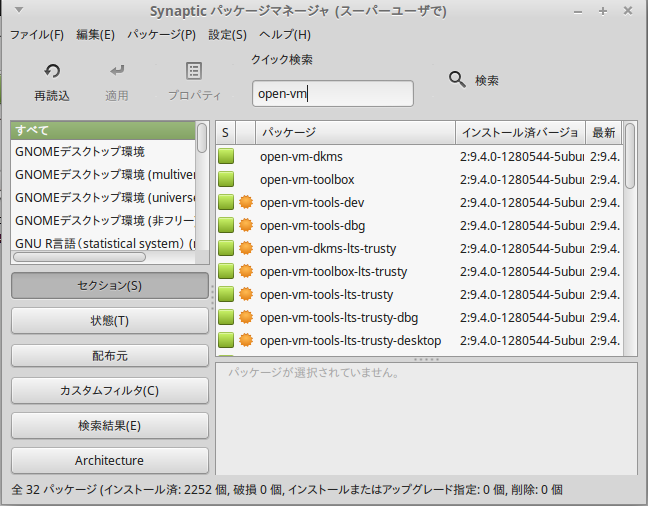Select the open-vm-tools-dbg package name
The width and height of the screenshot is (648, 506).
coord(312,226)
